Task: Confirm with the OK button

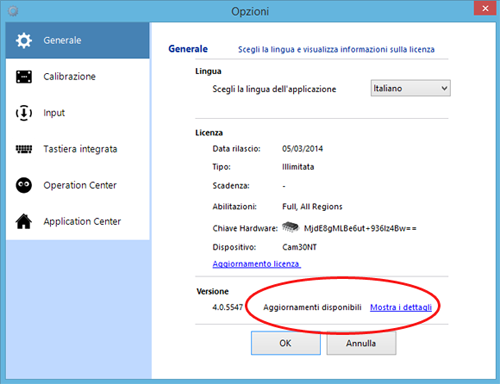Action: point(286,343)
